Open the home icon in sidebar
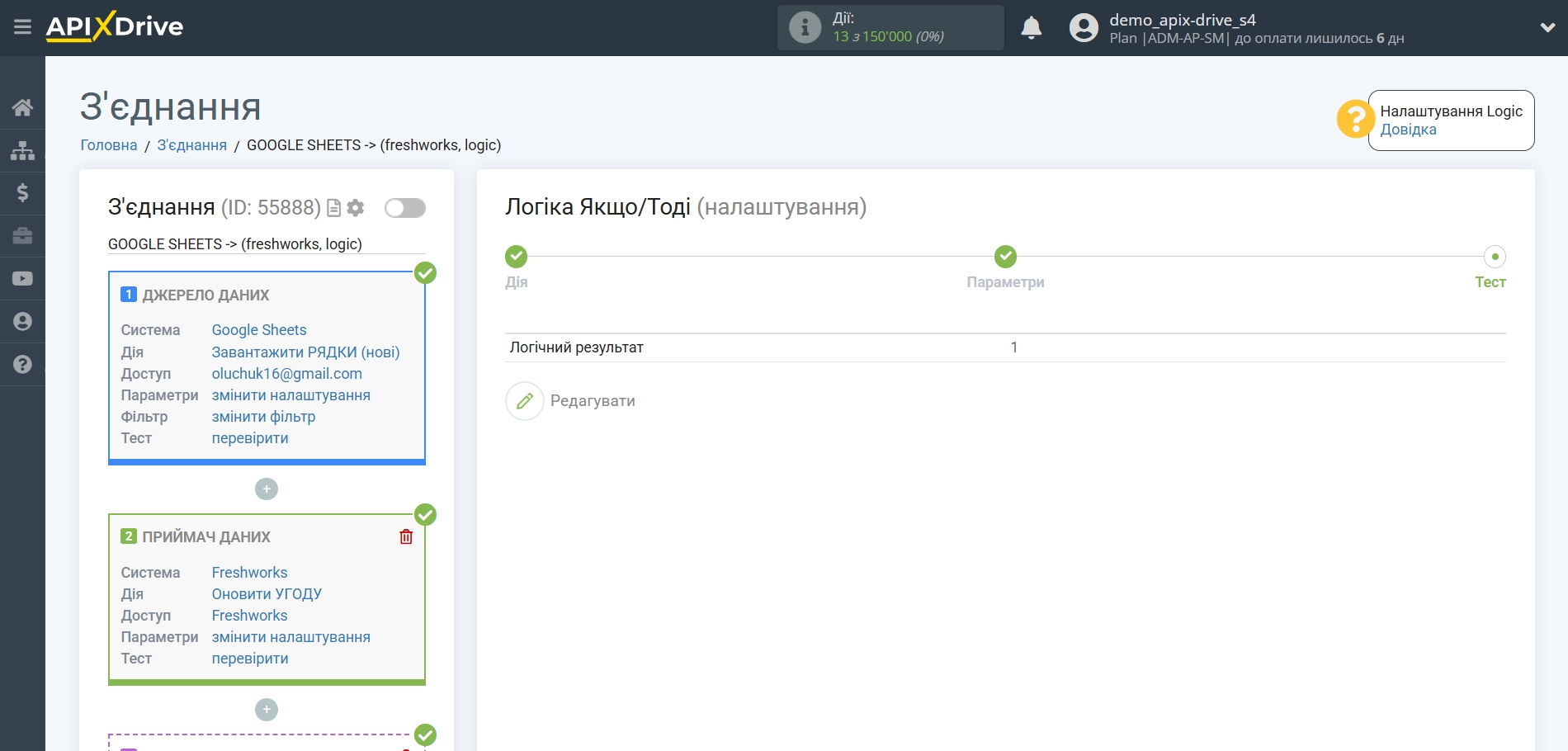 pos(22,107)
